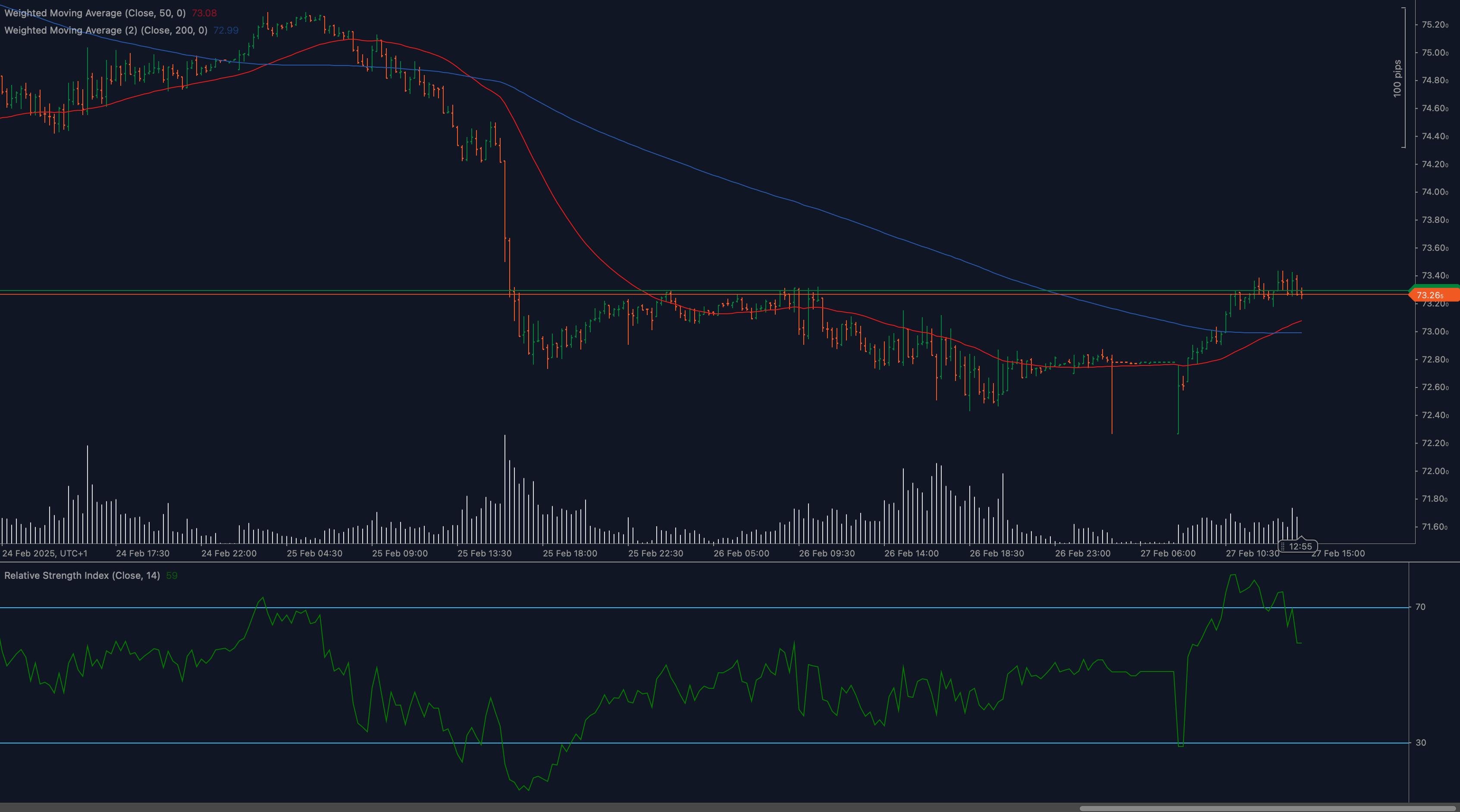Image resolution: width=1460 pixels, height=812 pixels.
Task: Click the 72.40 price axis label
Action: 1435,415
